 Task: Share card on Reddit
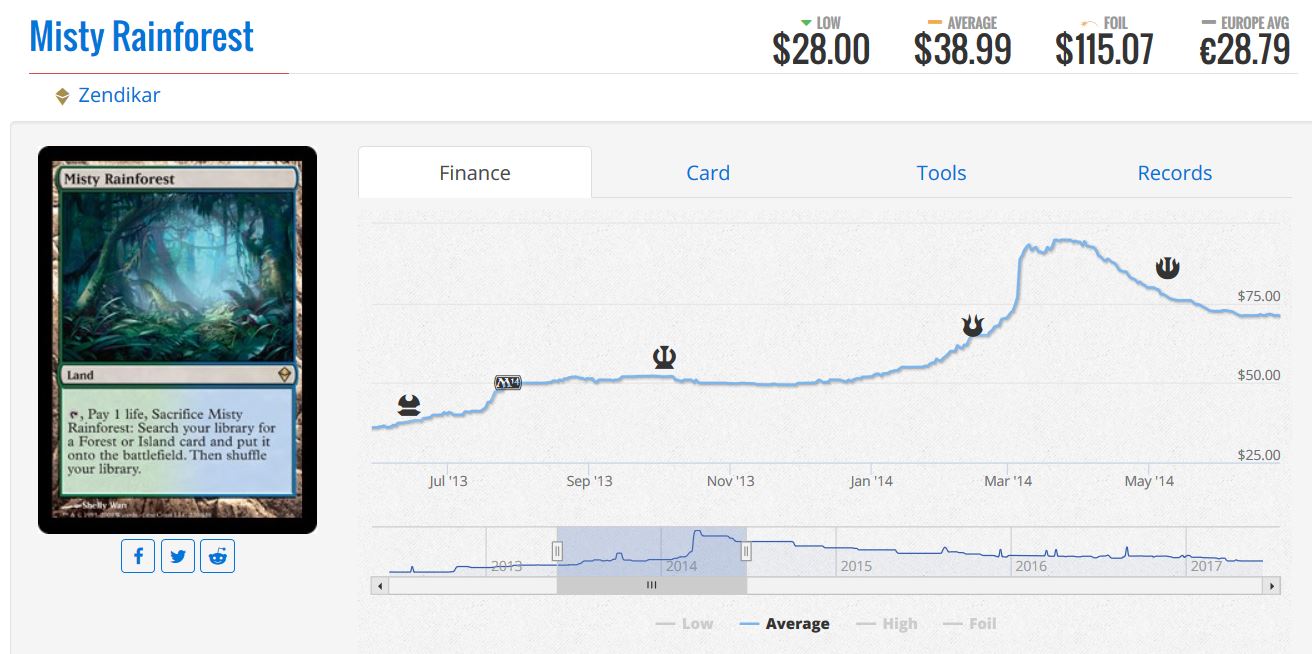pos(217,556)
